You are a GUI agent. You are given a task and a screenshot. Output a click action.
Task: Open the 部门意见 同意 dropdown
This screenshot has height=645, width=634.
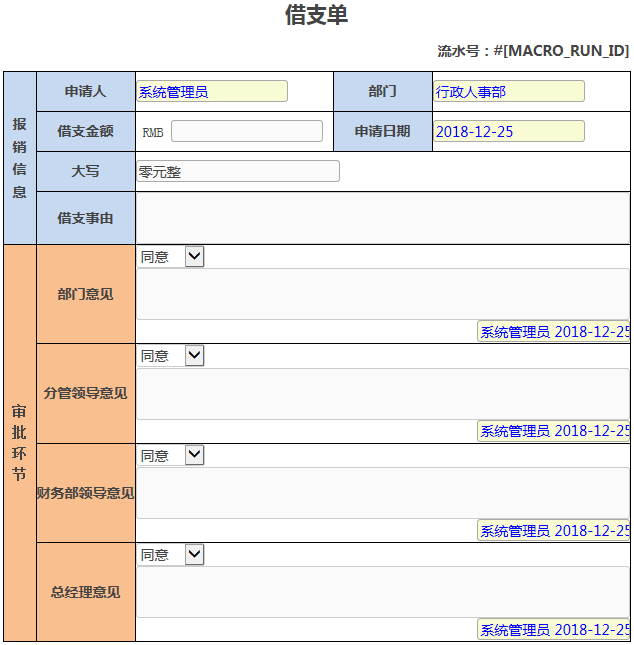tap(171, 257)
